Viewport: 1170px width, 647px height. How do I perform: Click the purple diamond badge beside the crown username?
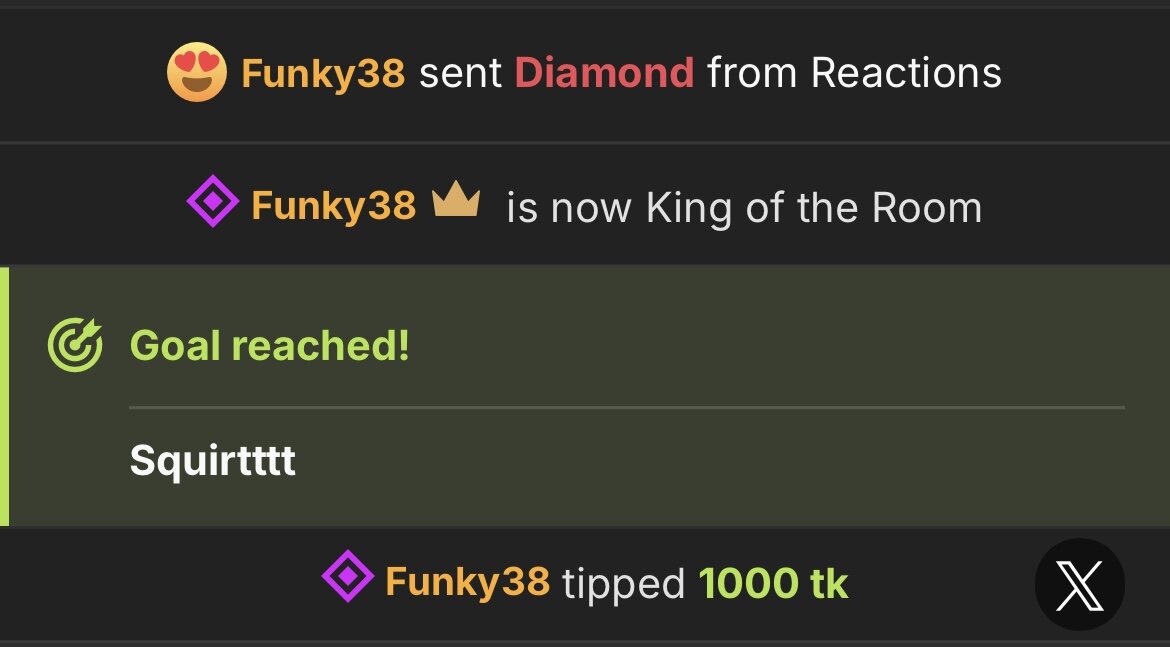212,204
